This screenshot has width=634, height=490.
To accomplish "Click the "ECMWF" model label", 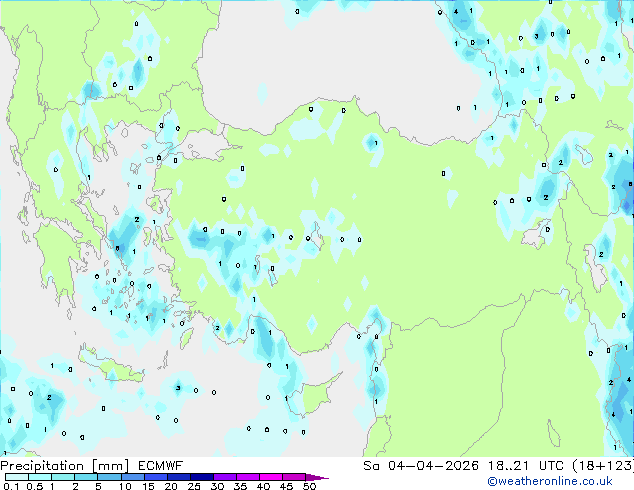I will click(161, 466).
